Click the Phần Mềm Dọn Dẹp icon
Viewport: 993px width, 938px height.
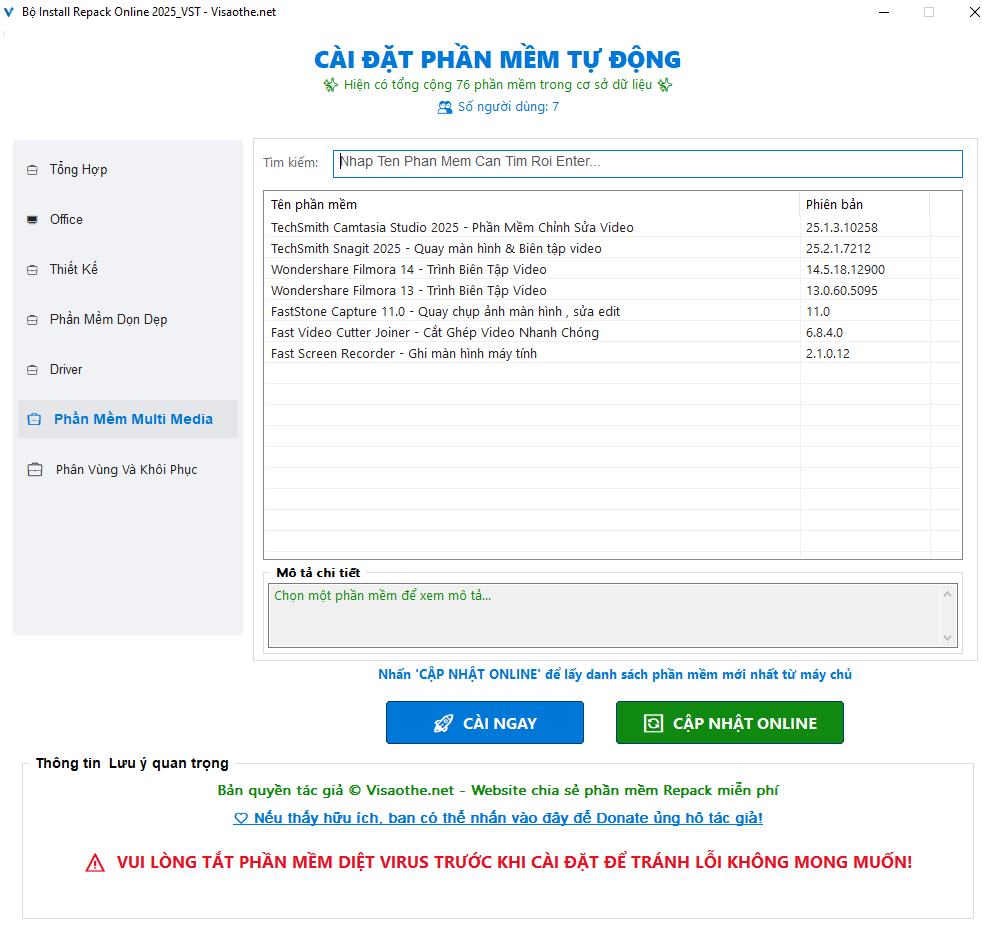32,320
